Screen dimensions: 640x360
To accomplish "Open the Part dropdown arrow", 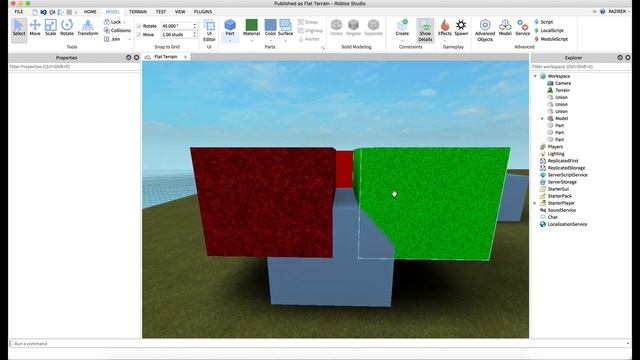I will (230, 40).
